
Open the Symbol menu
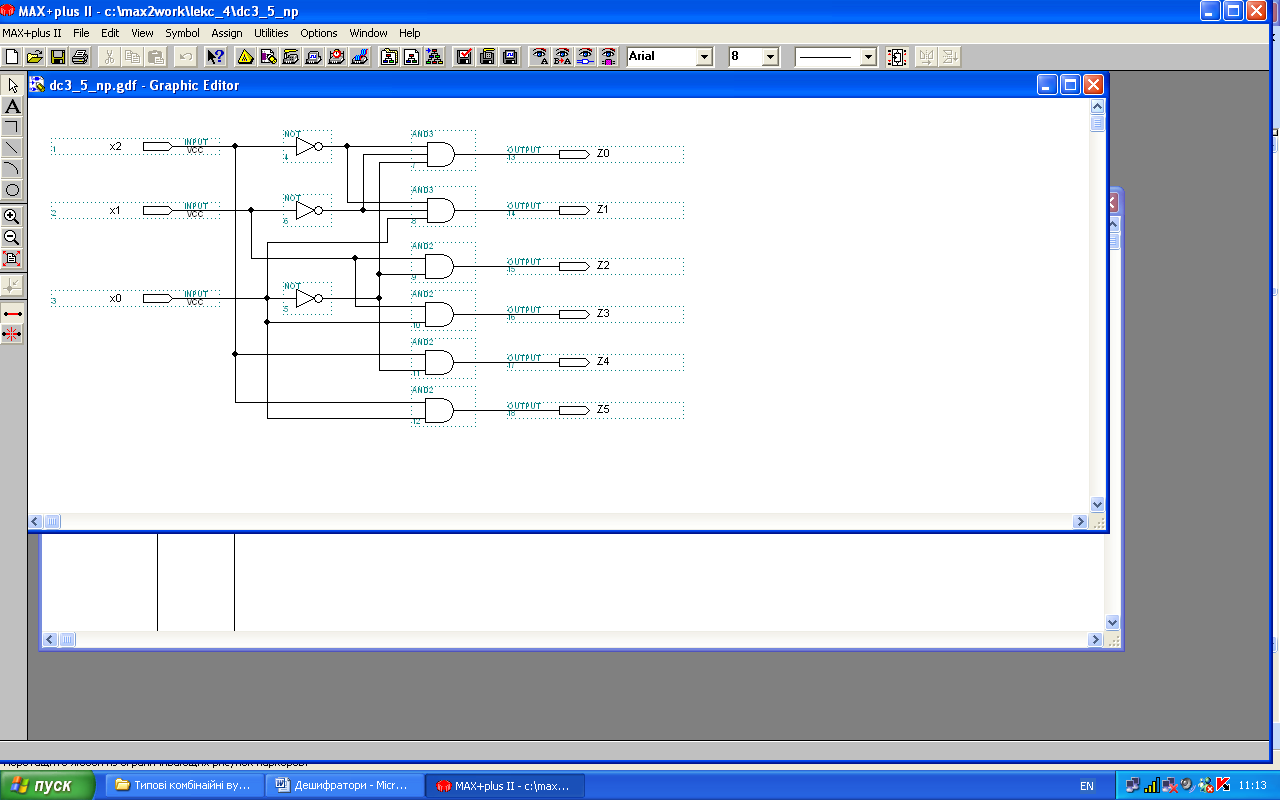182,33
